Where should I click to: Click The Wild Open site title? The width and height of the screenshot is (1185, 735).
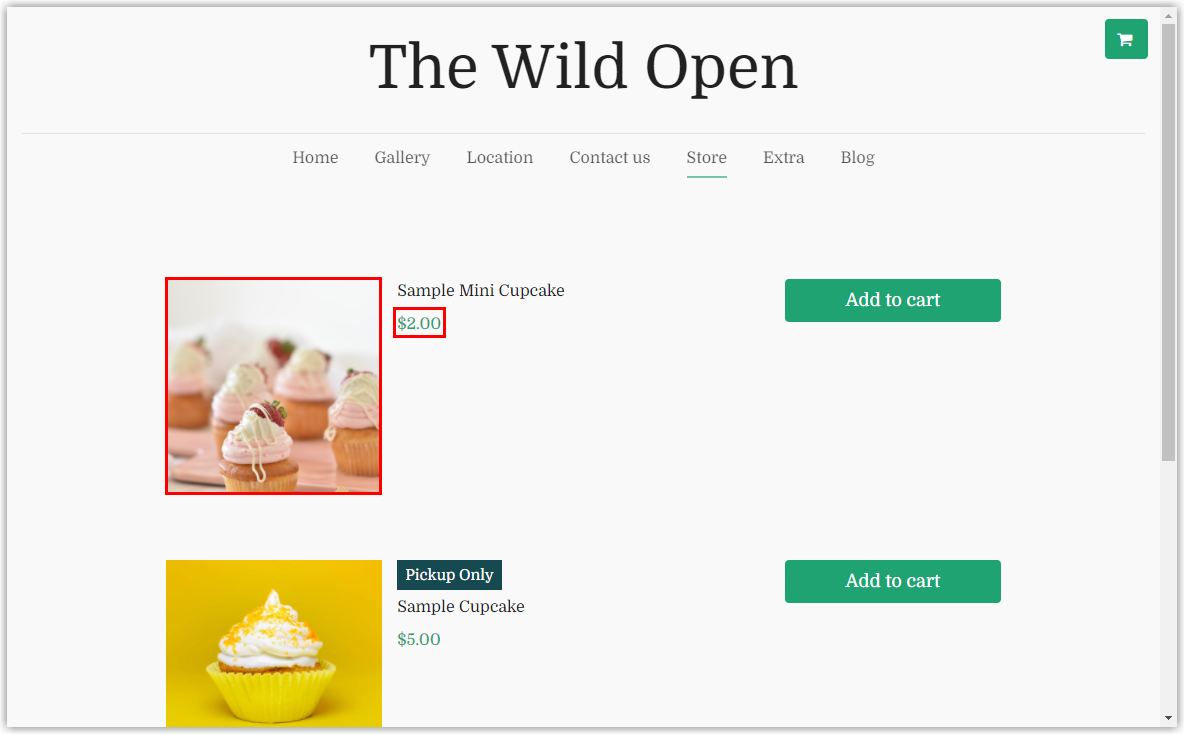583,68
